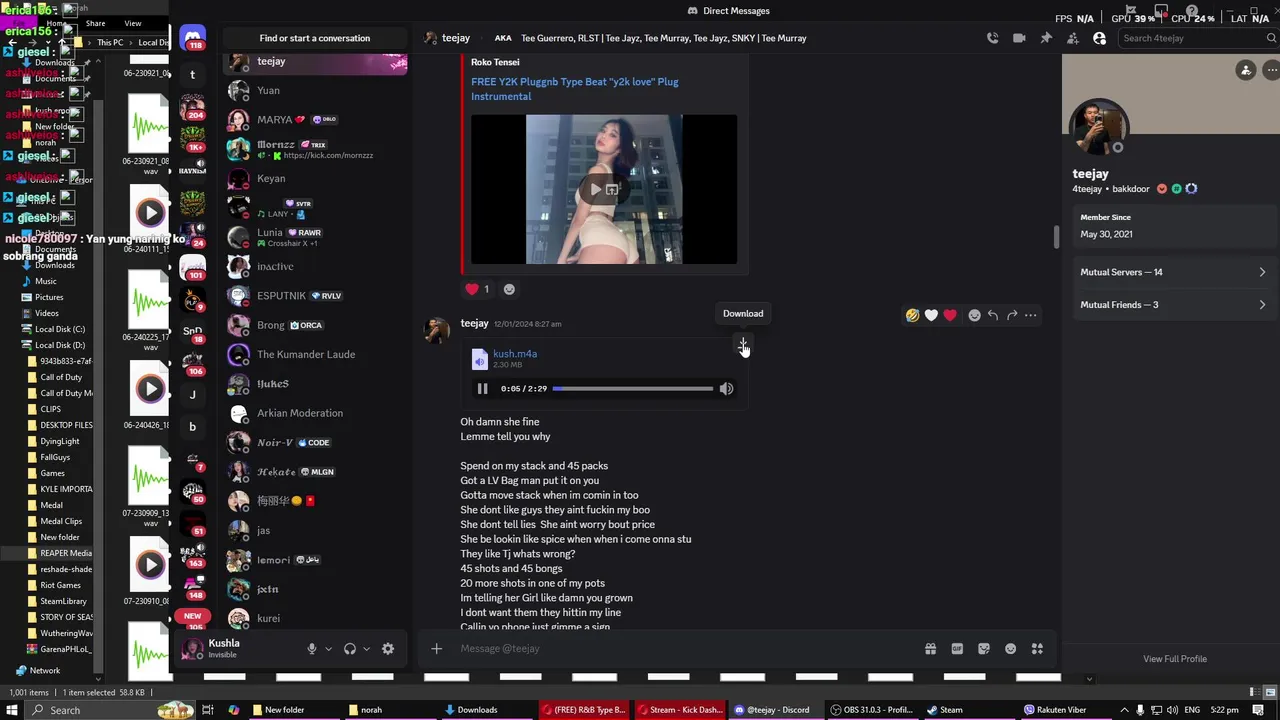React with the laughing emoji
This screenshot has height=720, width=1280.
[912, 315]
